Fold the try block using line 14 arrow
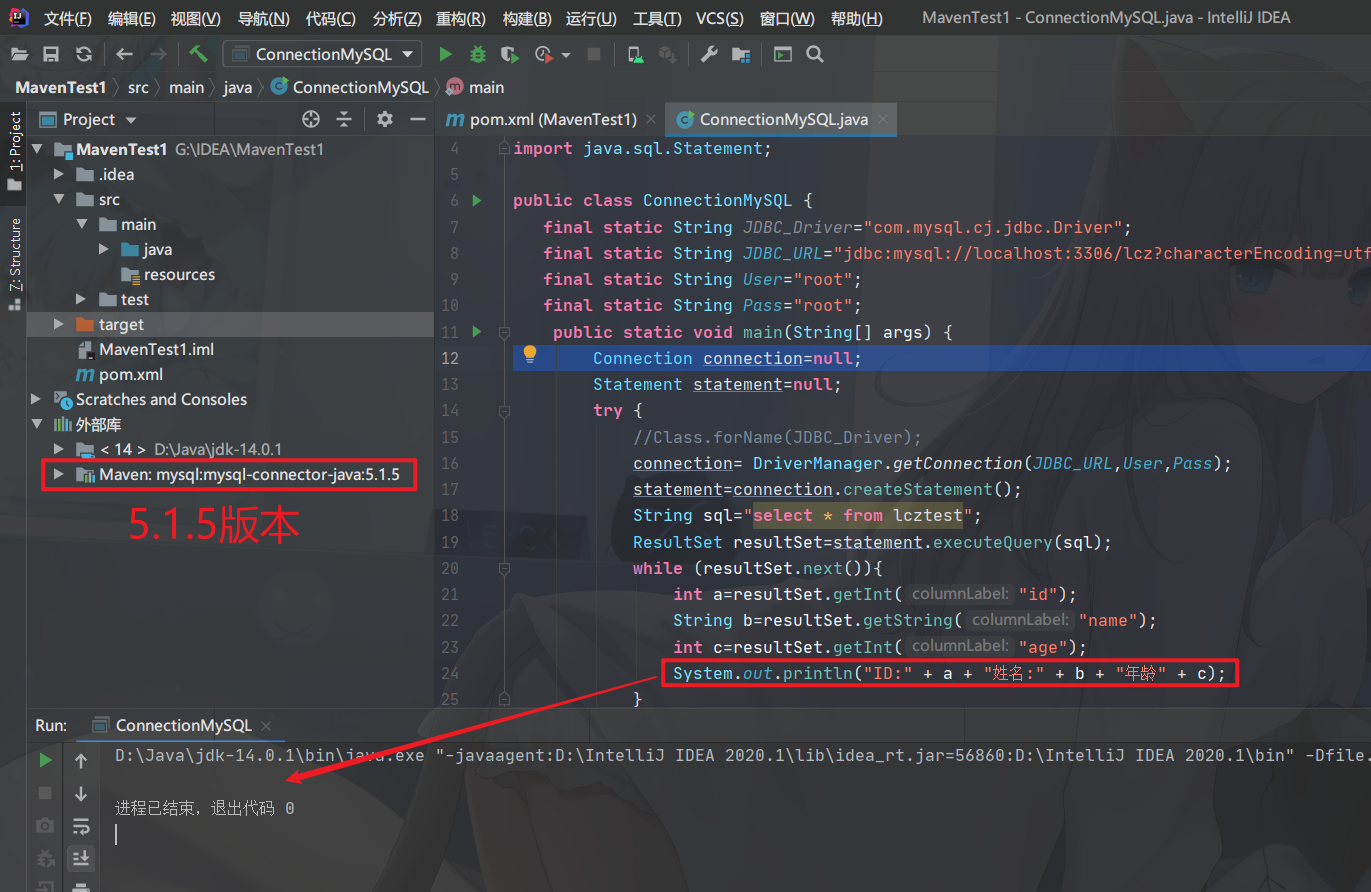Screen dimensions: 1371x892 coord(503,410)
